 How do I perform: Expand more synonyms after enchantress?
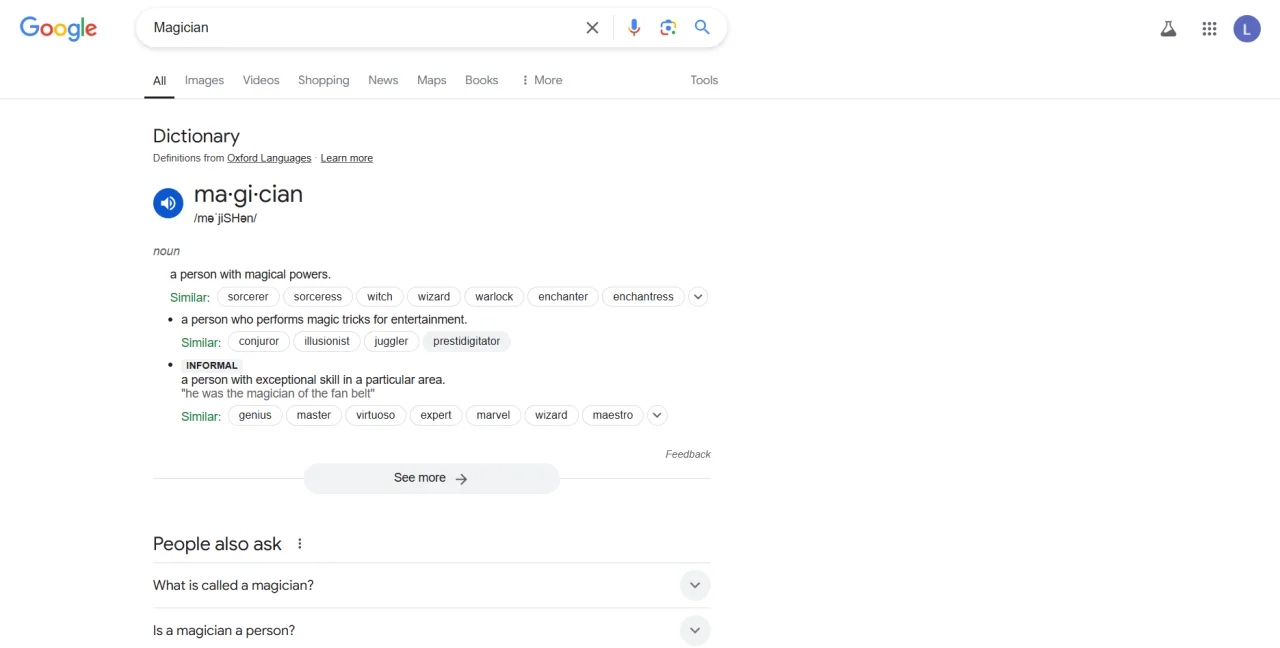pos(698,297)
